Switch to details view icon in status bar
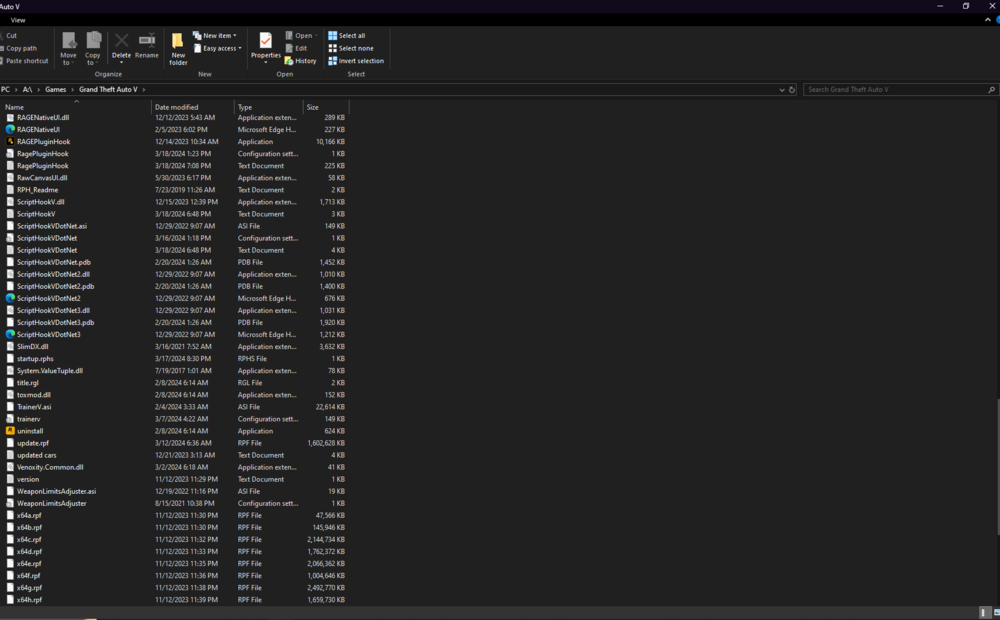 coord(985,612)
